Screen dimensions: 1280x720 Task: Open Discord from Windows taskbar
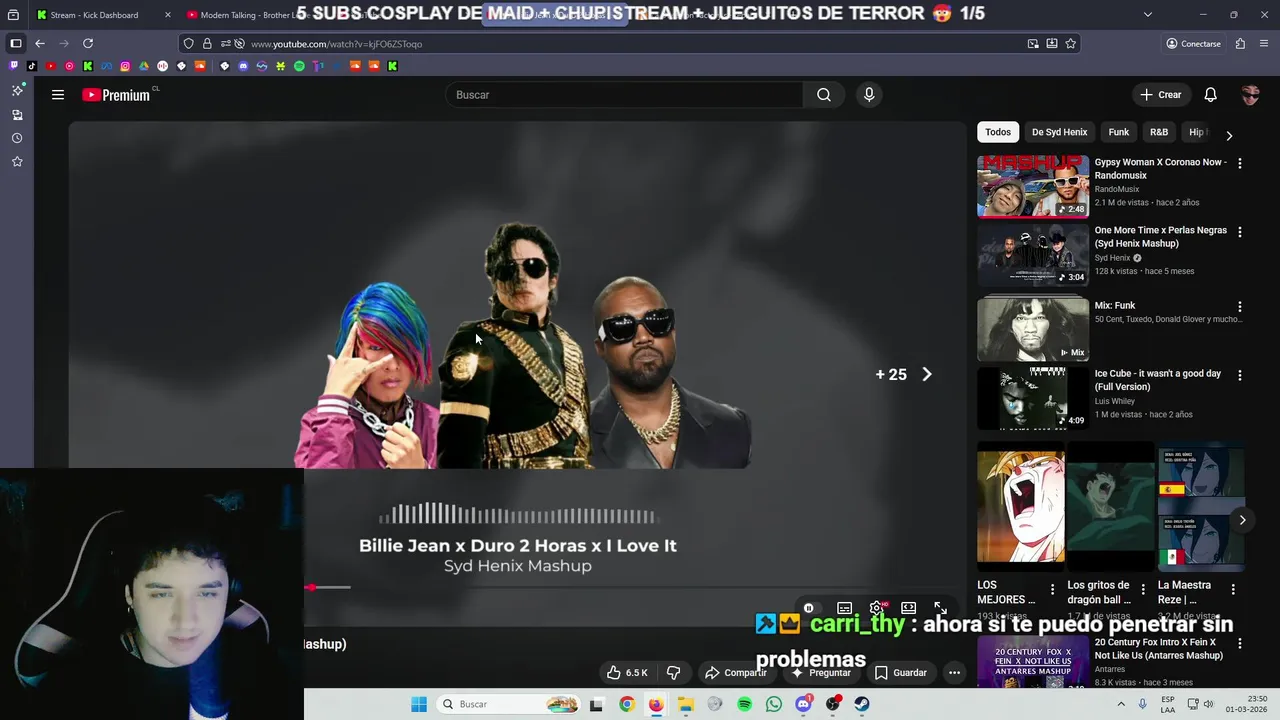[x=803, y=704]
